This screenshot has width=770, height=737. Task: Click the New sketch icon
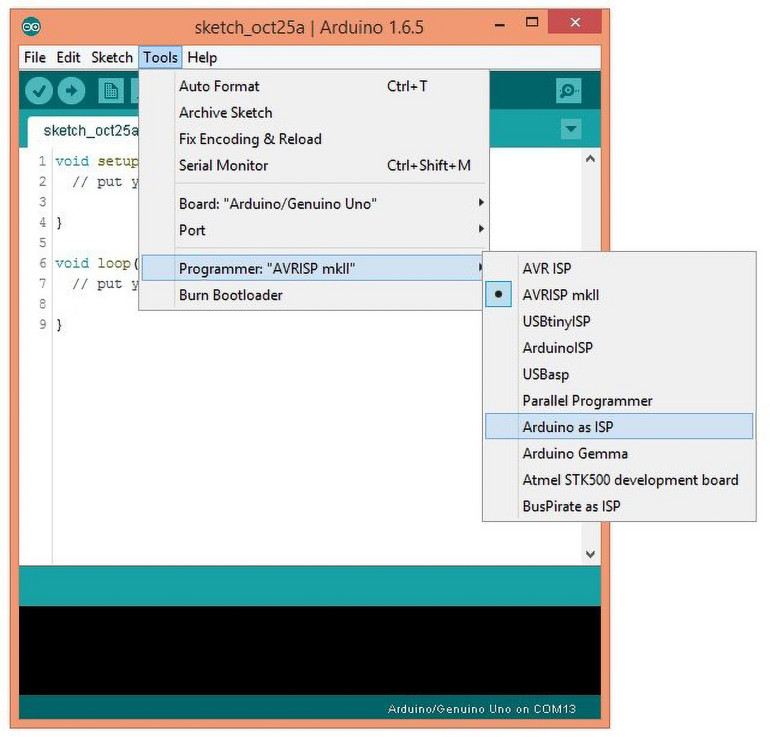(x=110, y=91)
